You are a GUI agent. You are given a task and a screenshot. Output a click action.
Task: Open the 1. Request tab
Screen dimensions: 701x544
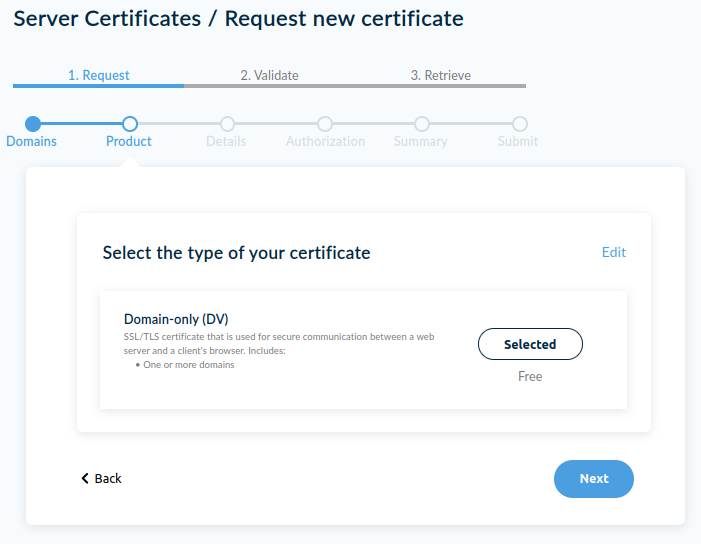tap(98, 75)
